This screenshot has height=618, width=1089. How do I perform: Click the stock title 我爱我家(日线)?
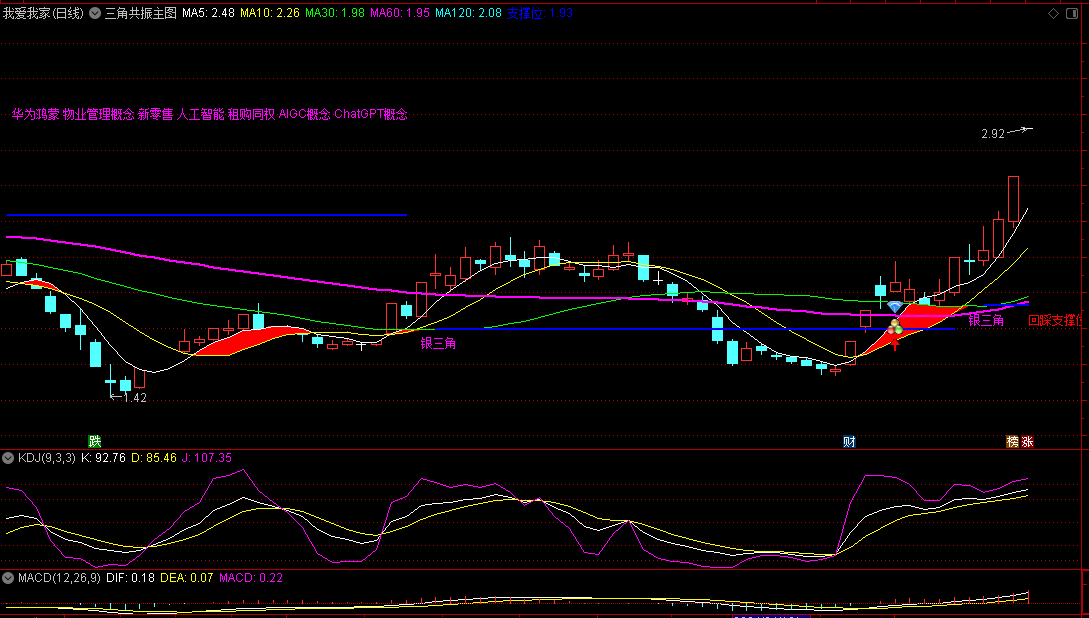43,13
